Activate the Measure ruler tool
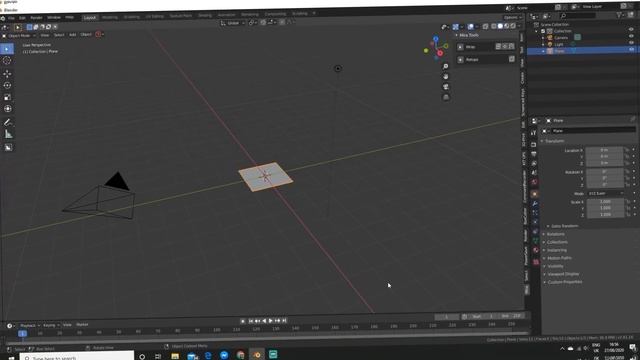 8,134
